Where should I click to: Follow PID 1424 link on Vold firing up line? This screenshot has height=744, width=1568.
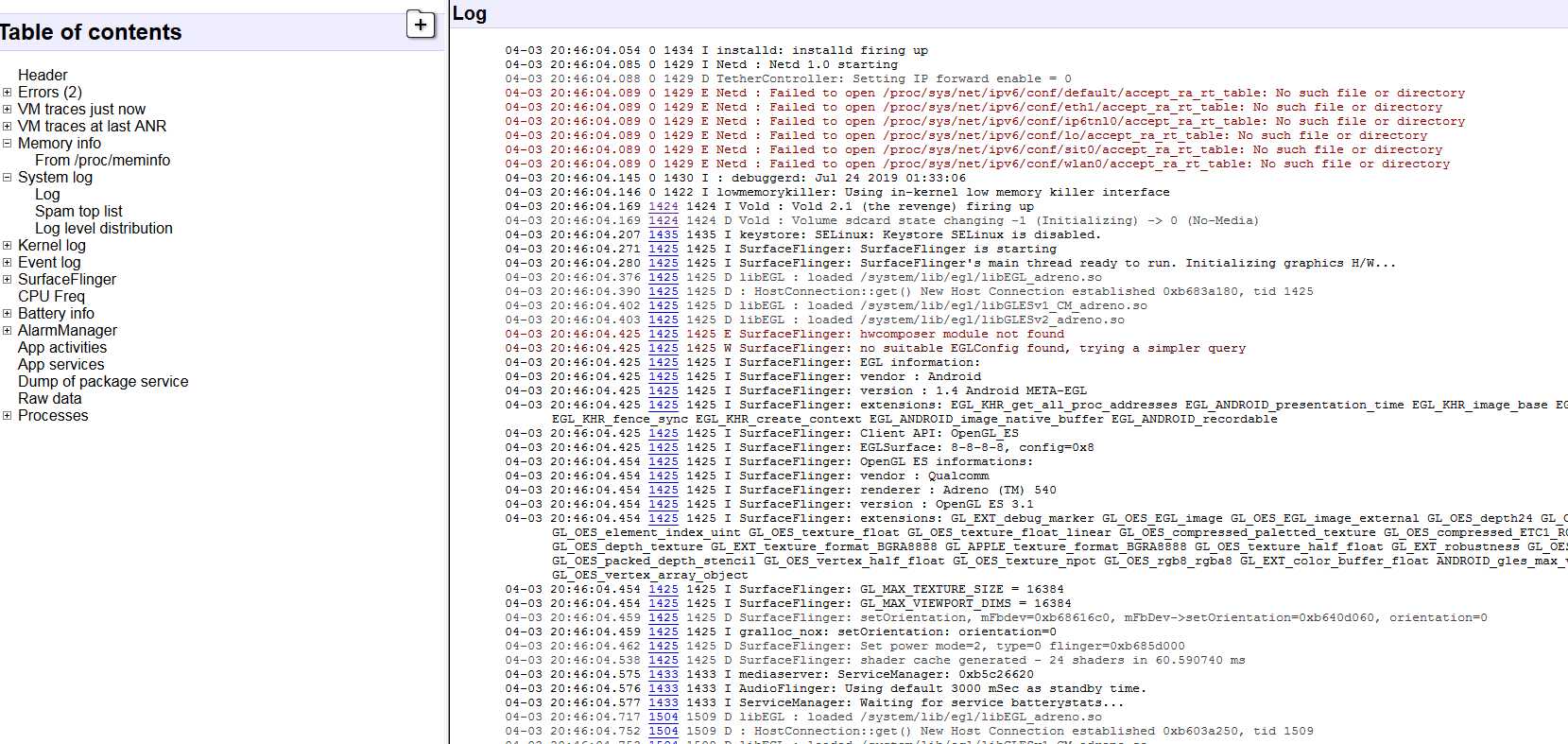[663, 206]
